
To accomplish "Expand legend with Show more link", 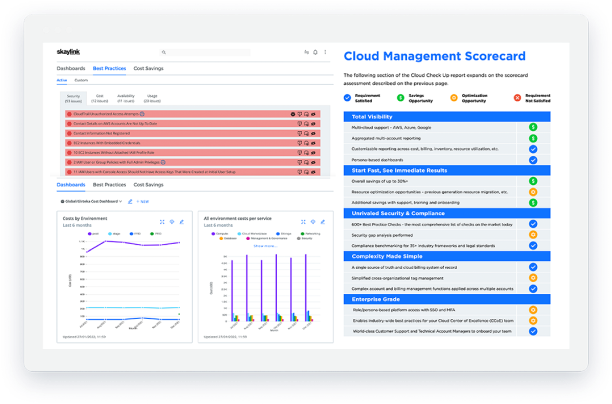I will pyautogui.click(x=264, y=244).
